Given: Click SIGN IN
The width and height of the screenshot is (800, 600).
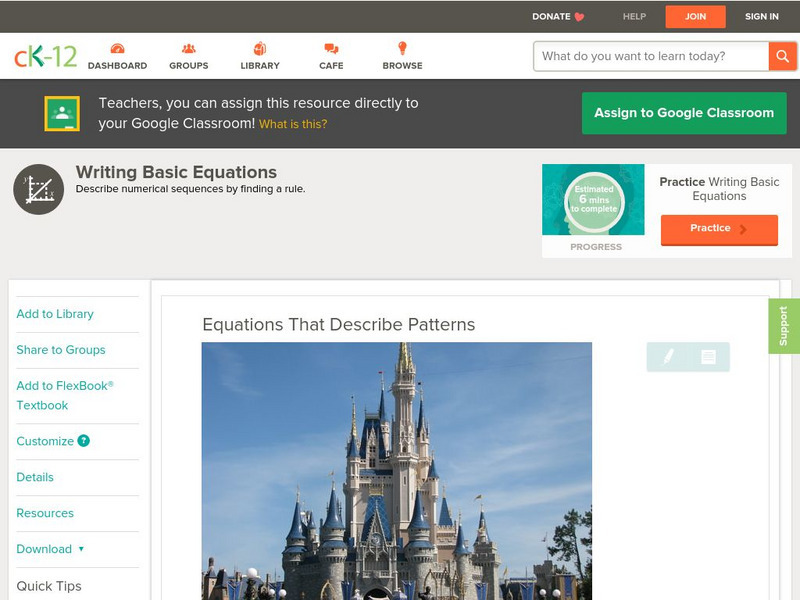Looking at the screenshot, I should (x=762, y=17).
